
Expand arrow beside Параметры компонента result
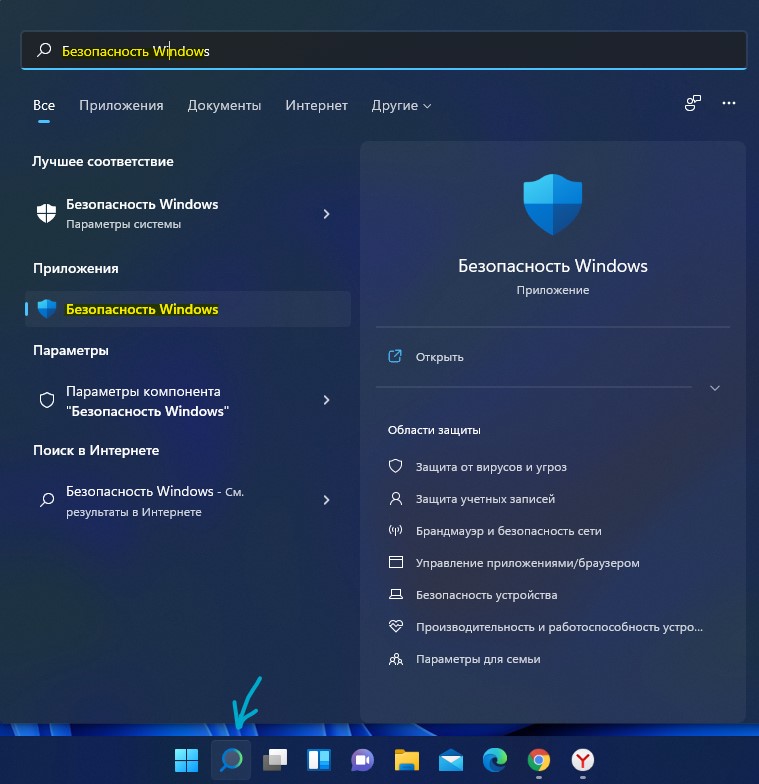[326, 400]
